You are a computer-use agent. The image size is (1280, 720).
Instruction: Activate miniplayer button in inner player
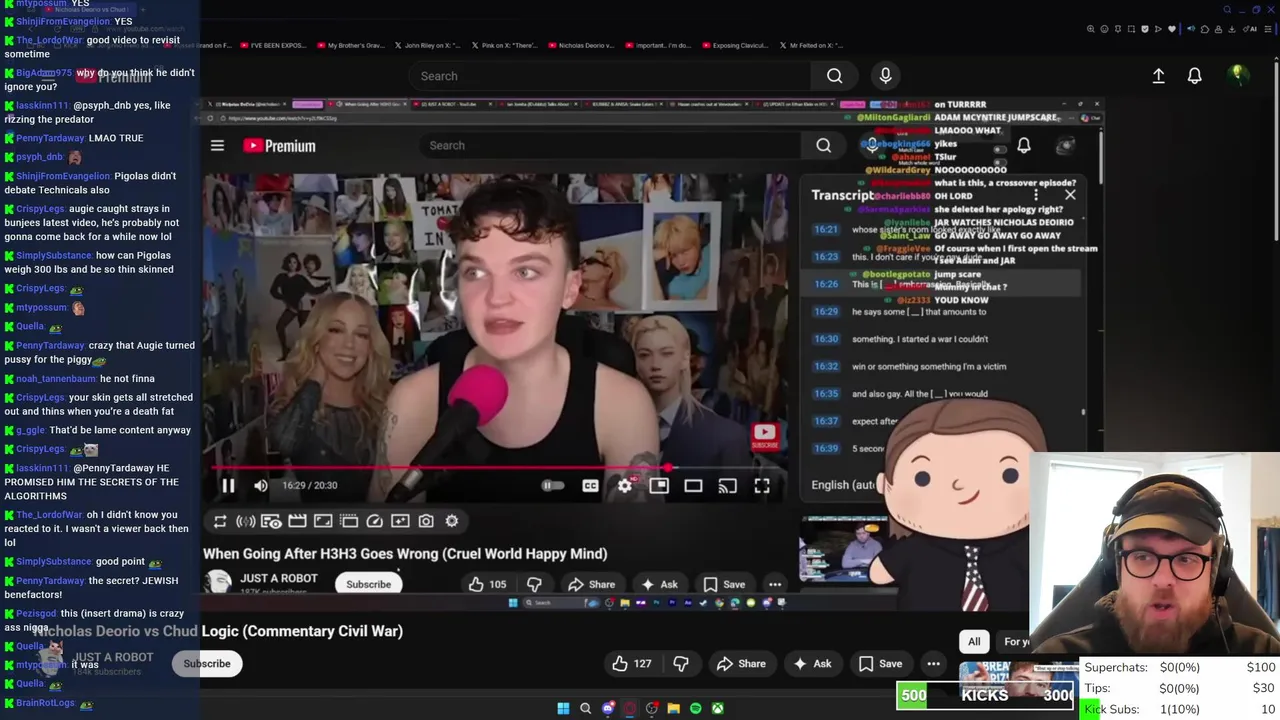point(659,486)
